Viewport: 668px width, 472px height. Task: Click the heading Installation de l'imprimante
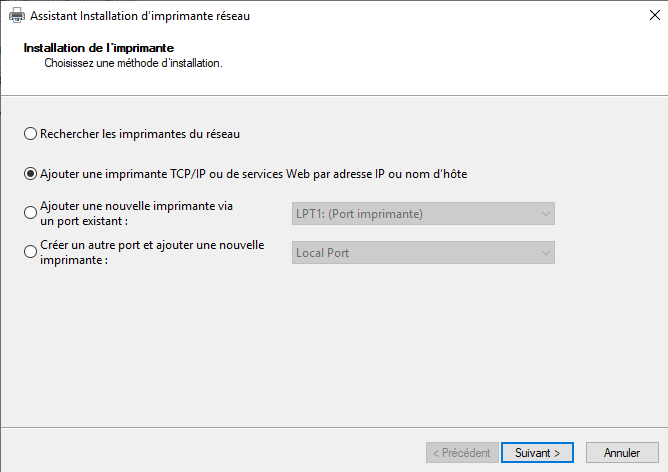(99, 48)
